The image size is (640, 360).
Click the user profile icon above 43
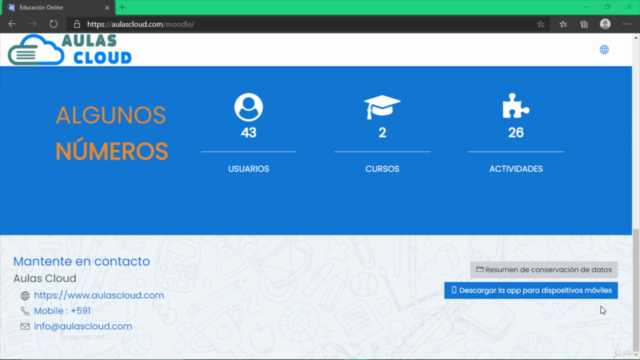(249, 107)
